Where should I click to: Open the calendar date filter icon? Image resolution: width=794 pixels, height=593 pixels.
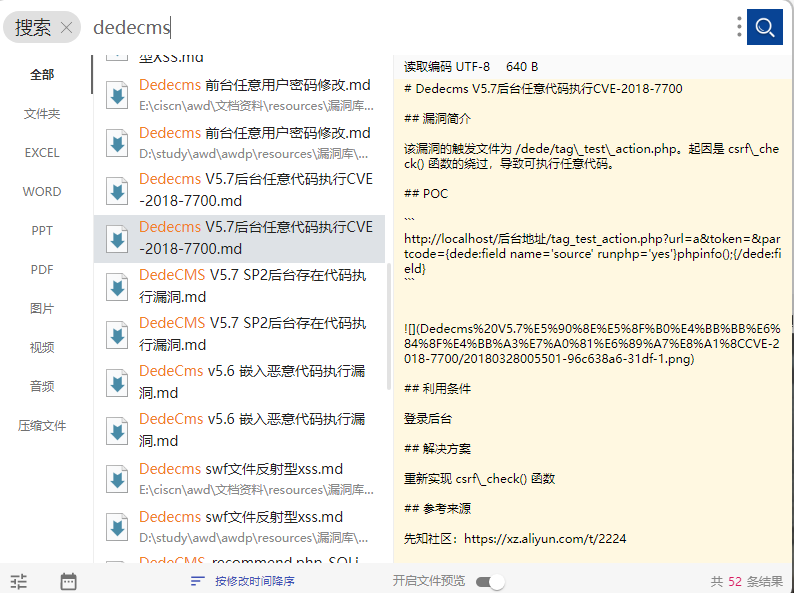click(68, 581)
